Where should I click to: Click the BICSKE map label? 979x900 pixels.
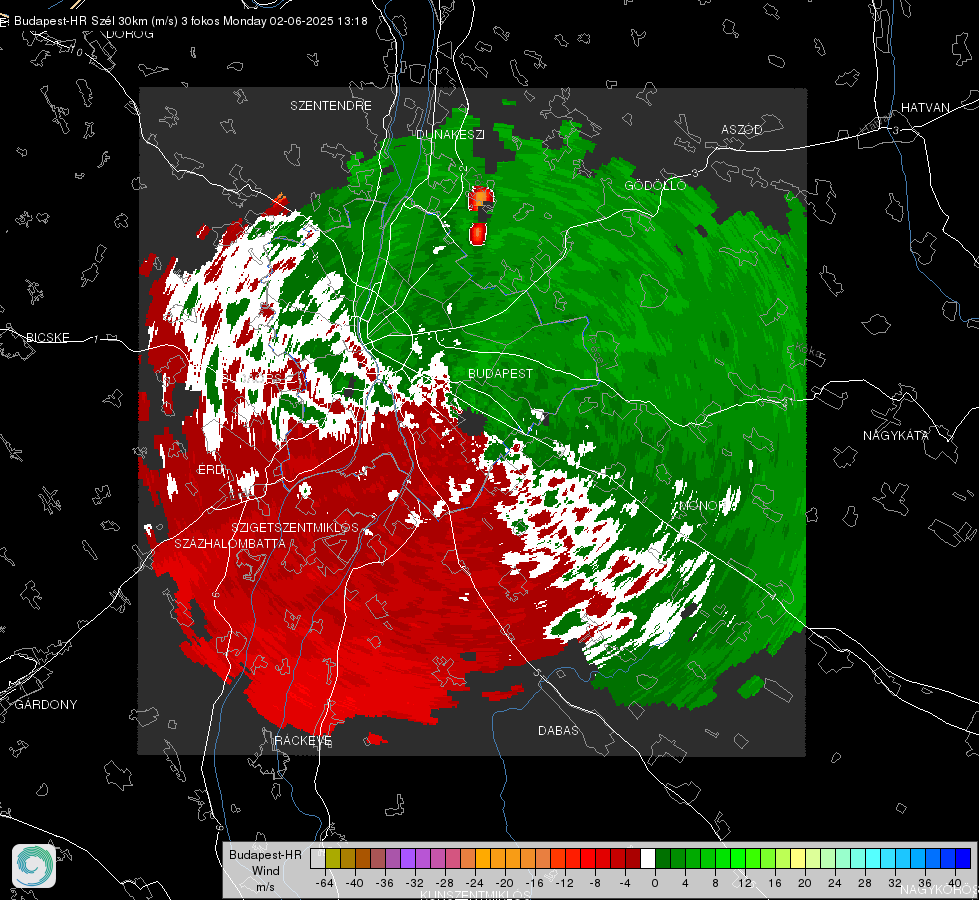coord(47,337)
